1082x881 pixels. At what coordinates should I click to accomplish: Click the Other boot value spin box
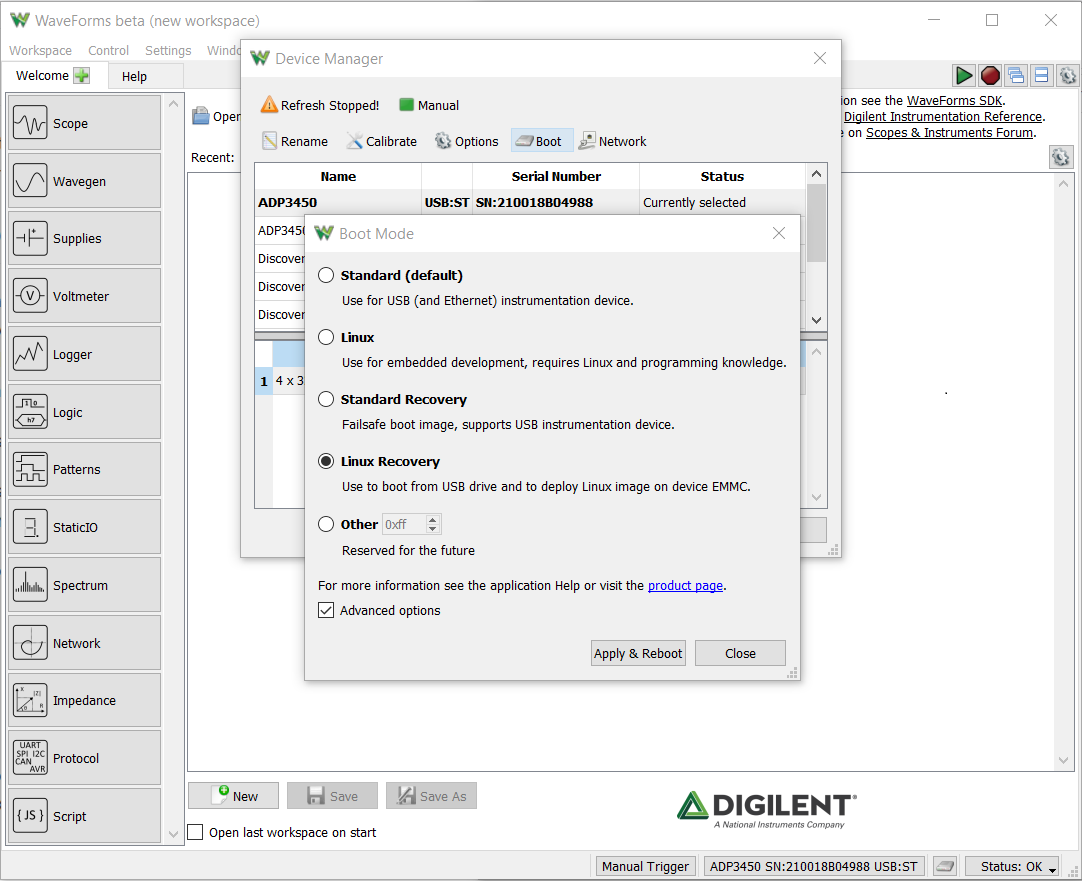tap(412, 525)
